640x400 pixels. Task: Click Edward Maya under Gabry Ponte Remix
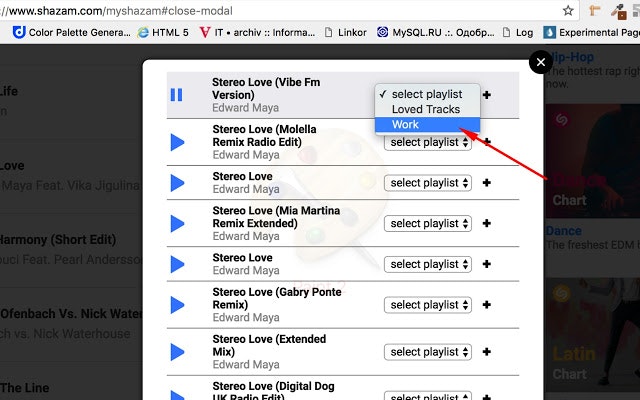click(x=246, y=317)
